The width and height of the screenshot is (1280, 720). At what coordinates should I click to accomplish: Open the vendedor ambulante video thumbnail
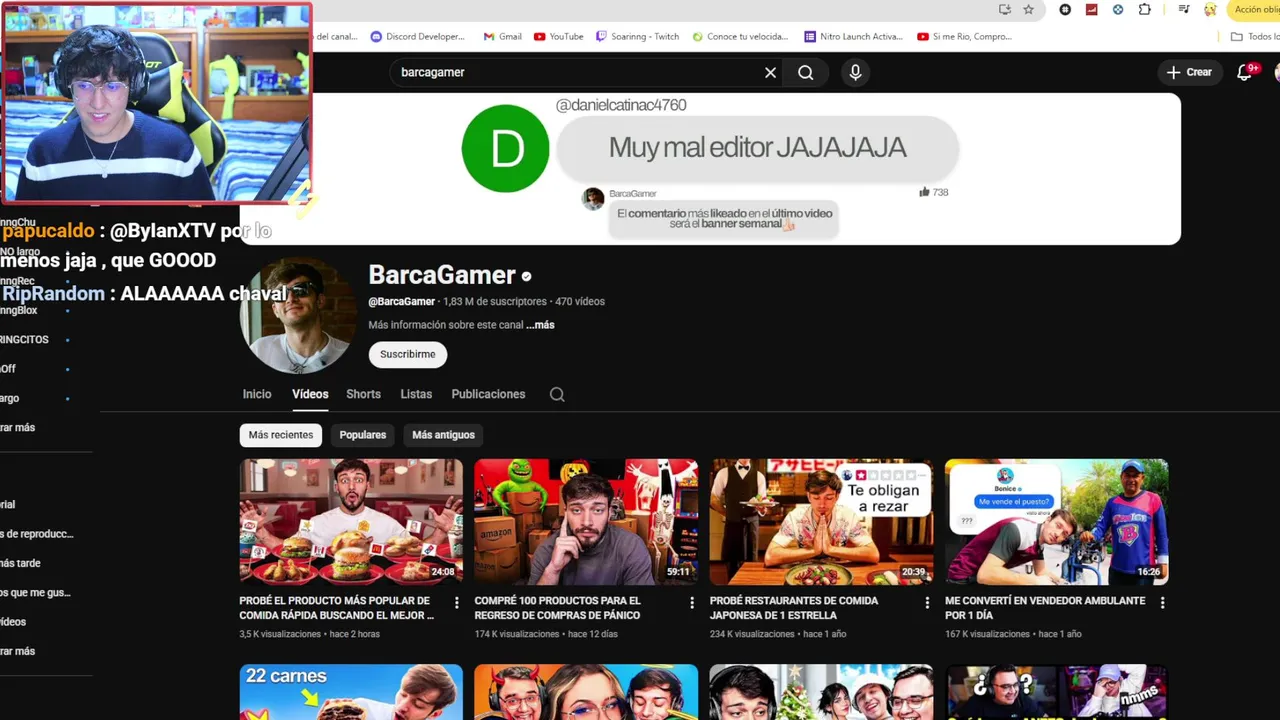(1056, 521)
